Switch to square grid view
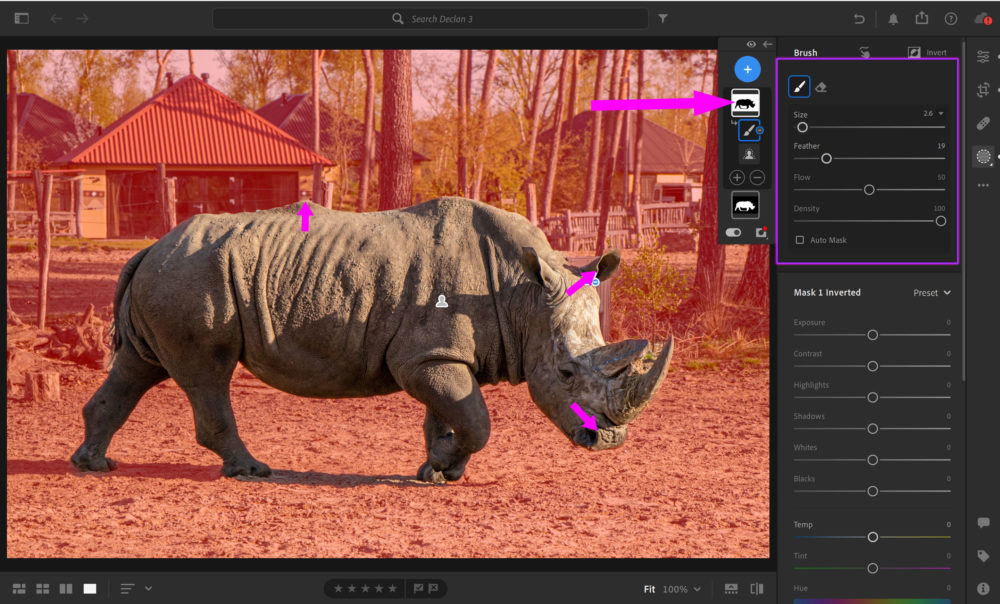The height and width of the screenshot is (604, 1000). pos(43,589)
